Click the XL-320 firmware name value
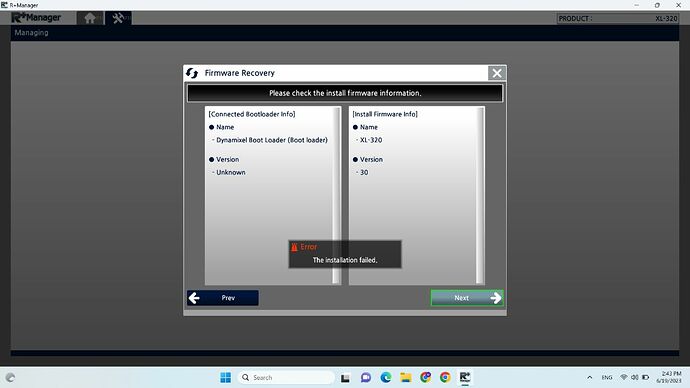The image size is (690, 388). click(371, 140)
